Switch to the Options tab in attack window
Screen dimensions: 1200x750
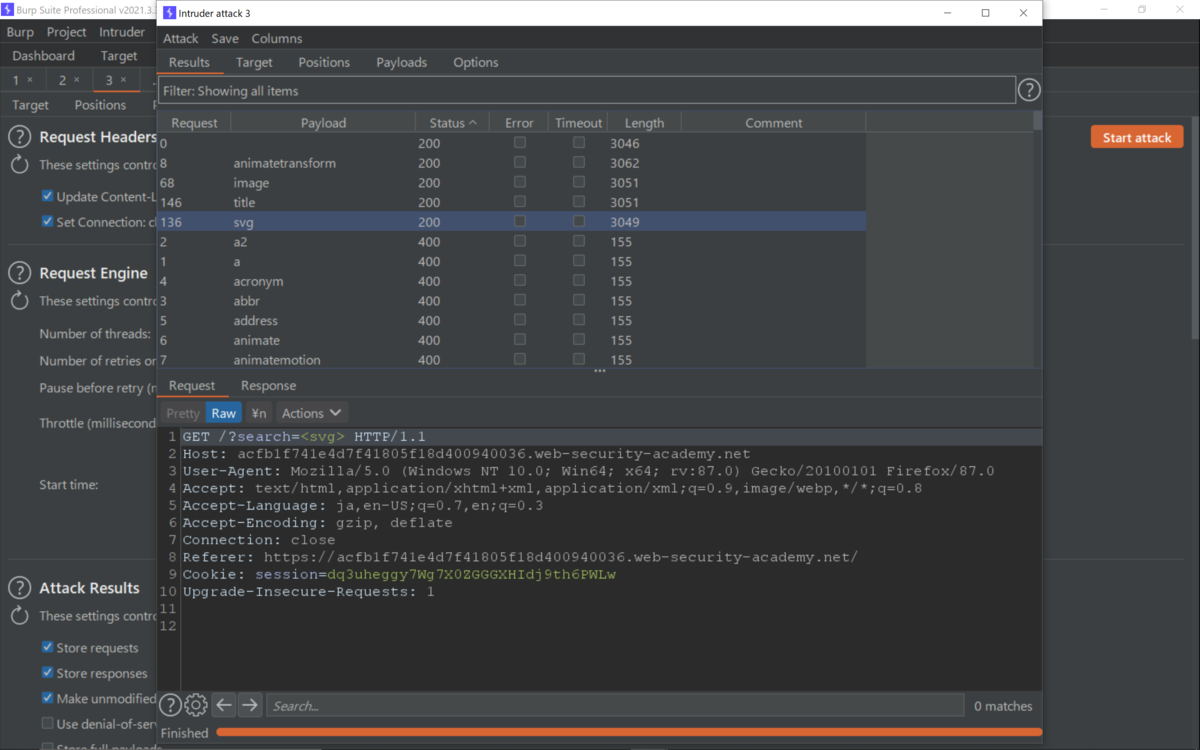pos(476,62)
